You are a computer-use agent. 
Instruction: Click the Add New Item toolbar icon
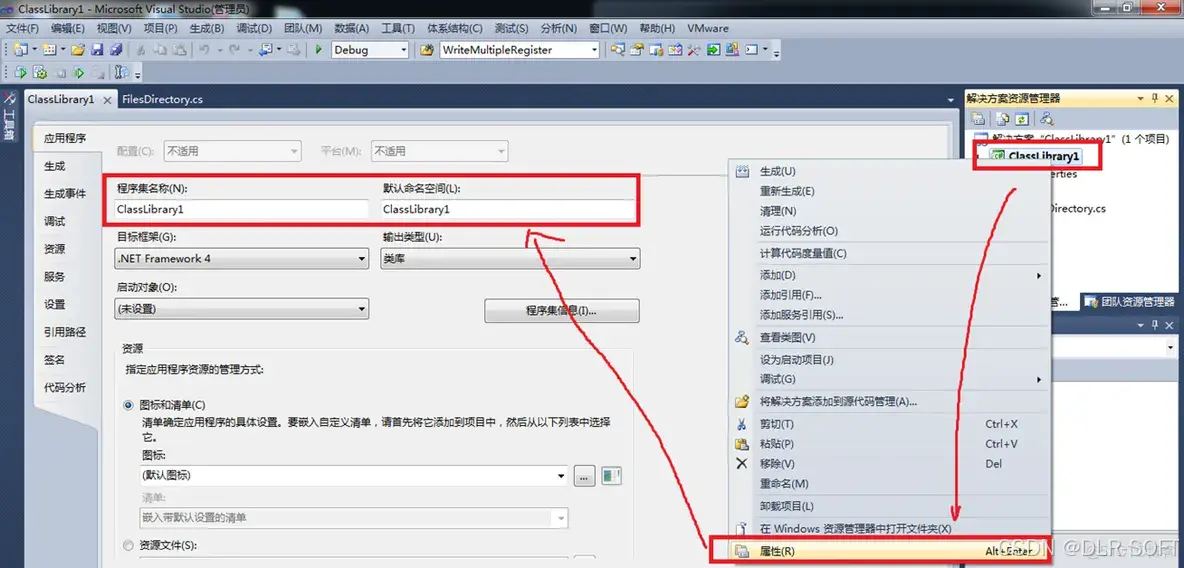coord(48,50)
